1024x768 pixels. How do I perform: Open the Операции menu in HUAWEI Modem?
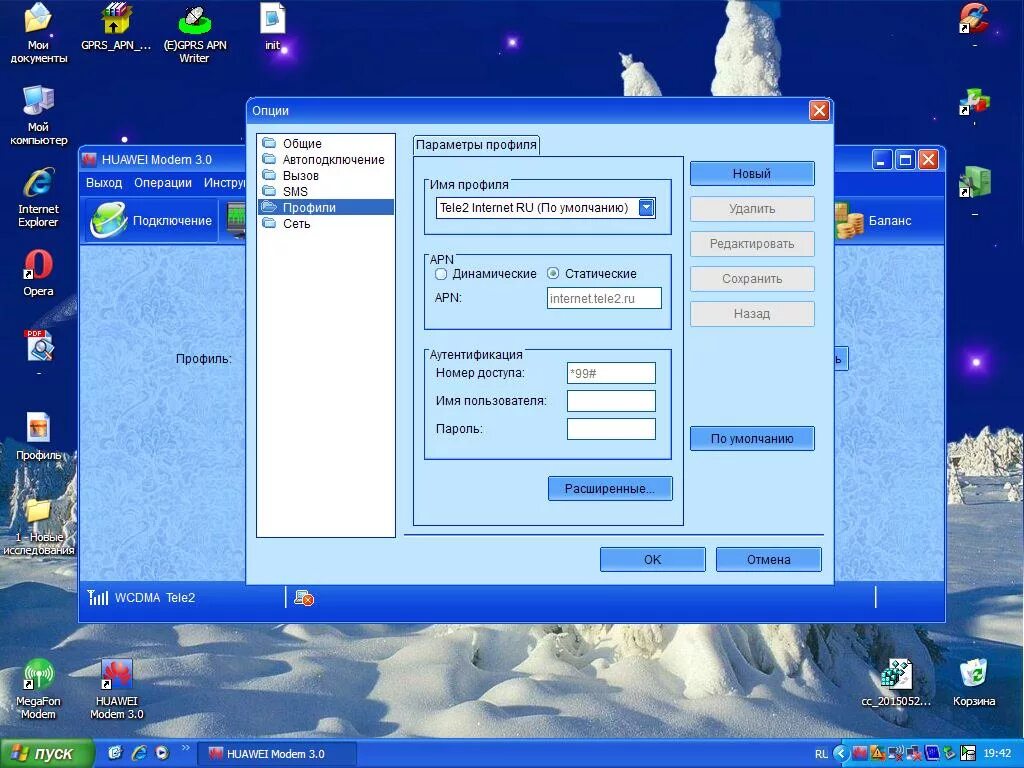click(x=163, y=183)
